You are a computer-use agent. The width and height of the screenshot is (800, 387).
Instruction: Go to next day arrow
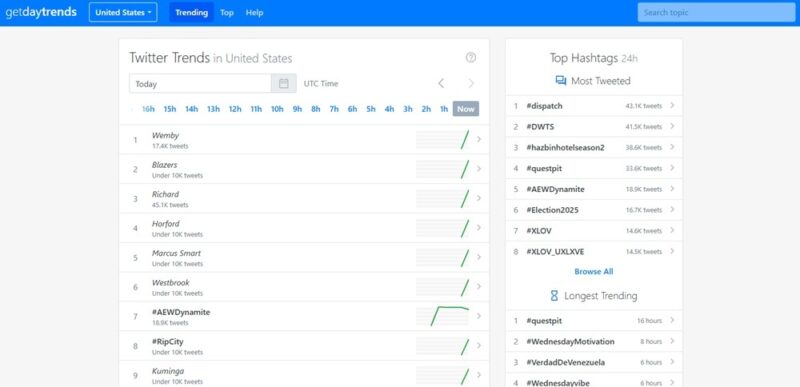471,84
